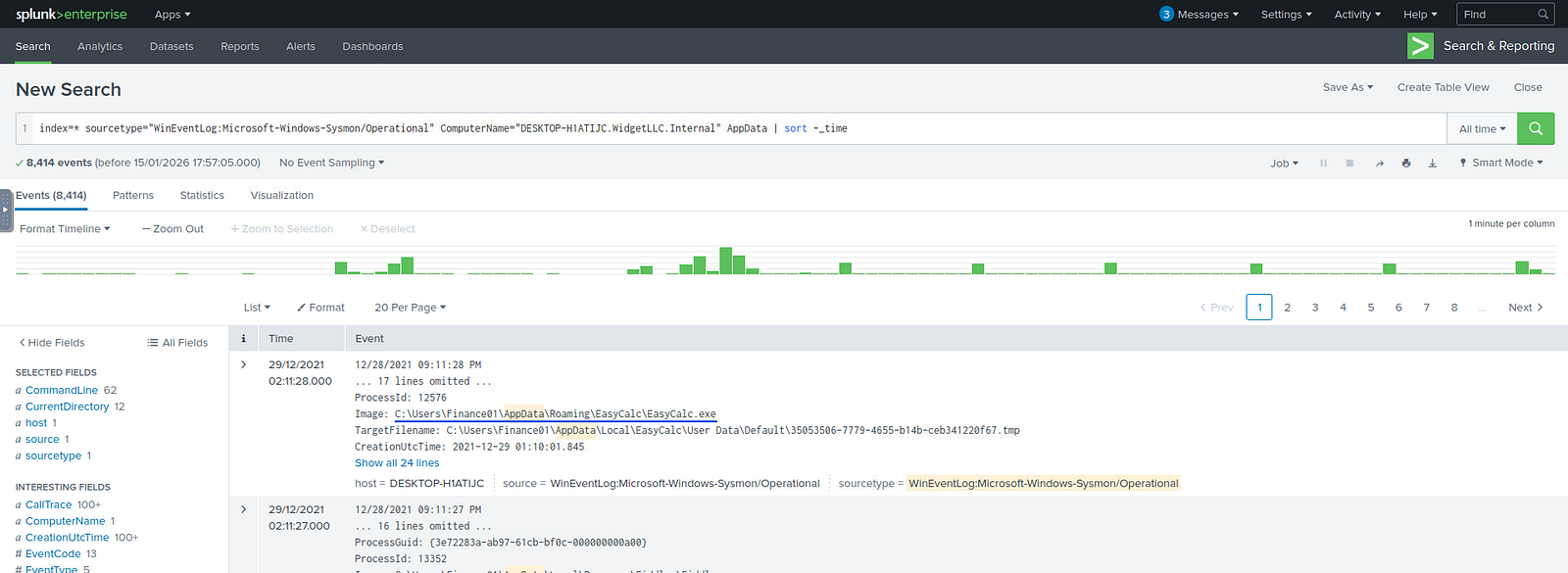Open the CurrentDirectory selected field

coord(68,406)
